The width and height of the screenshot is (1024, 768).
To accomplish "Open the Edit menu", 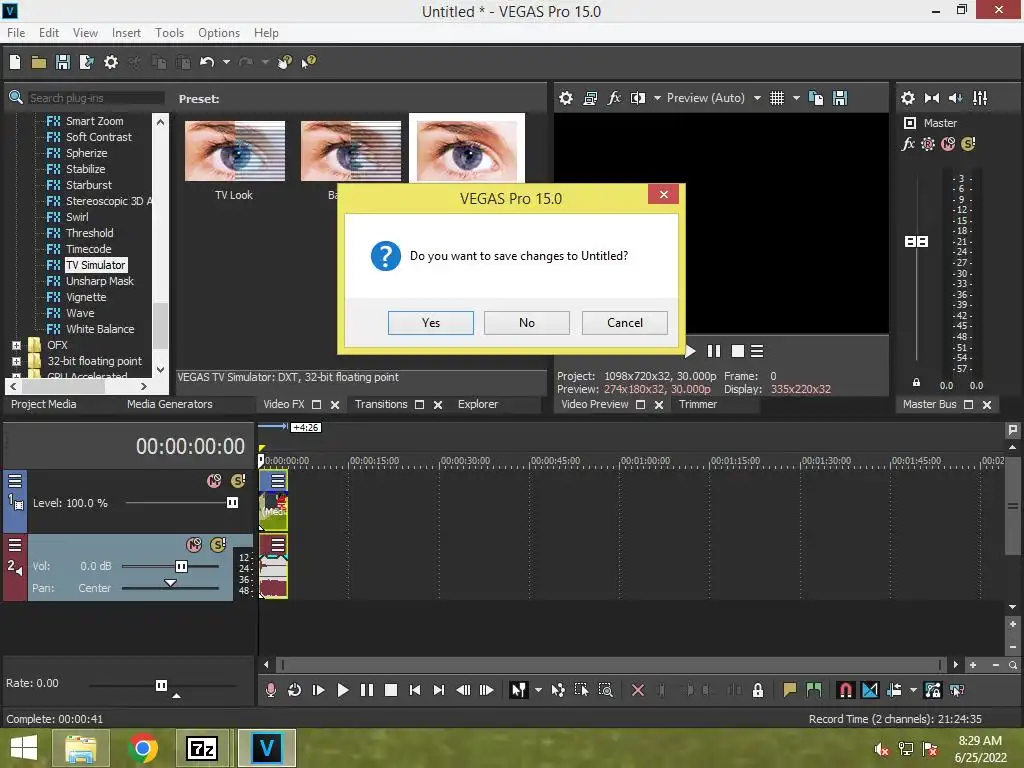I will (49, 33).
